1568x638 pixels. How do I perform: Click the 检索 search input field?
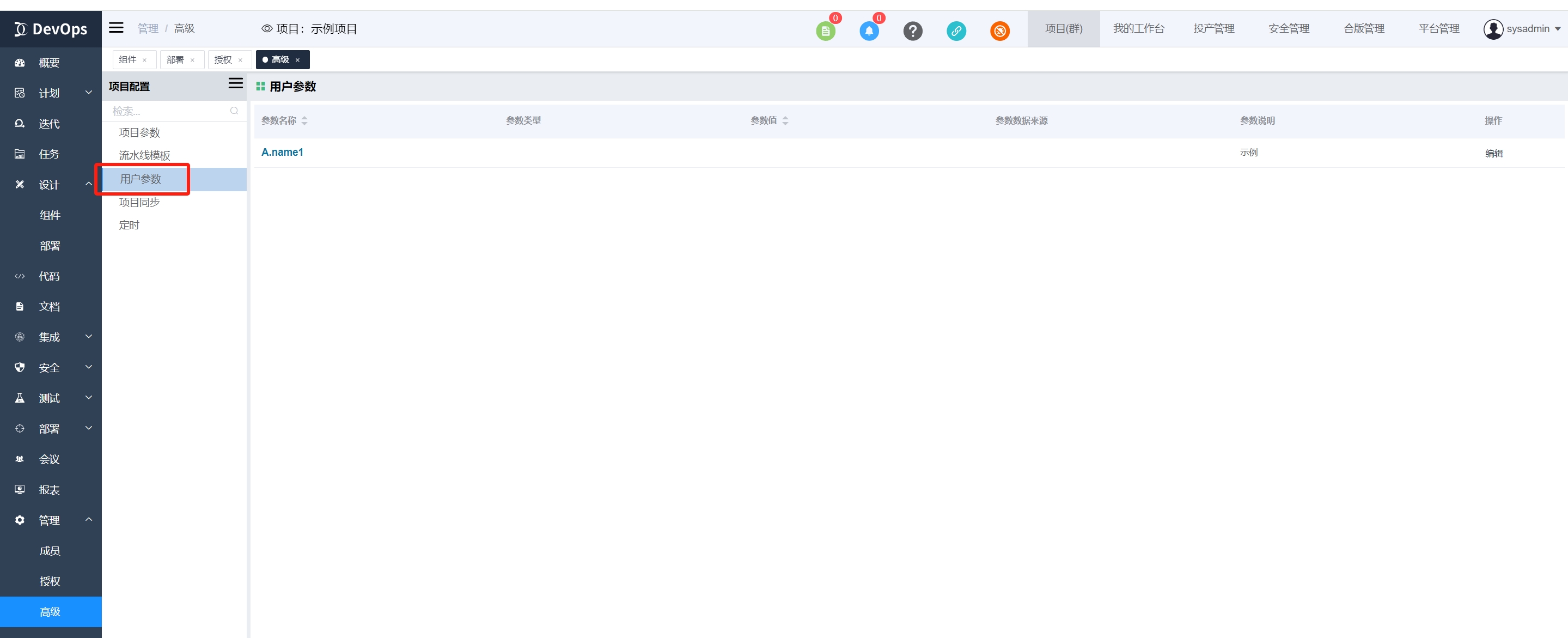coord(167,111)
